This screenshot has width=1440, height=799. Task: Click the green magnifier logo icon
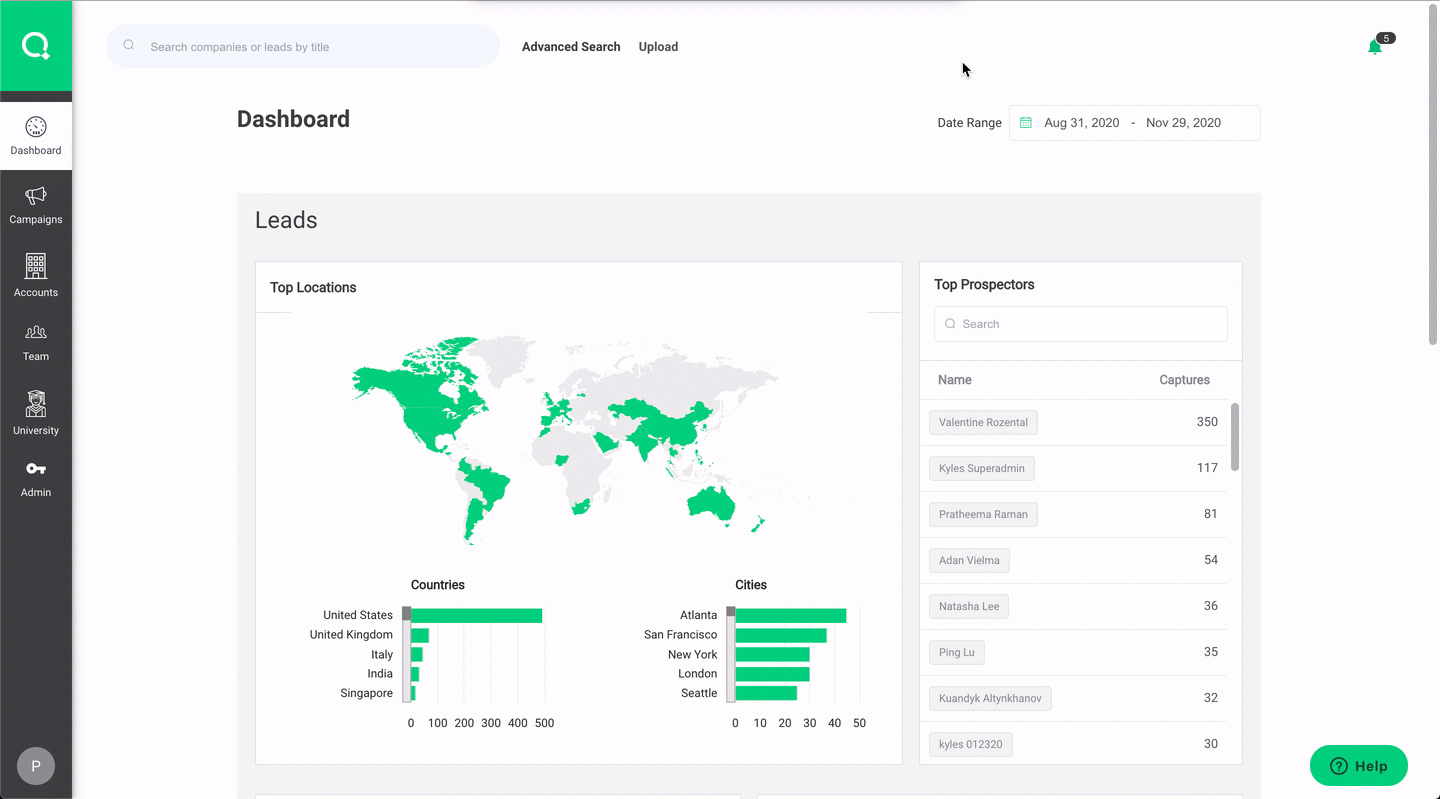36,46
